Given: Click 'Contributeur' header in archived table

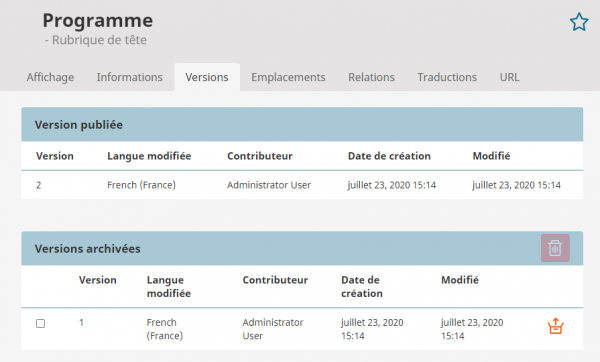Looking at the screenshot, I should 275,280.
